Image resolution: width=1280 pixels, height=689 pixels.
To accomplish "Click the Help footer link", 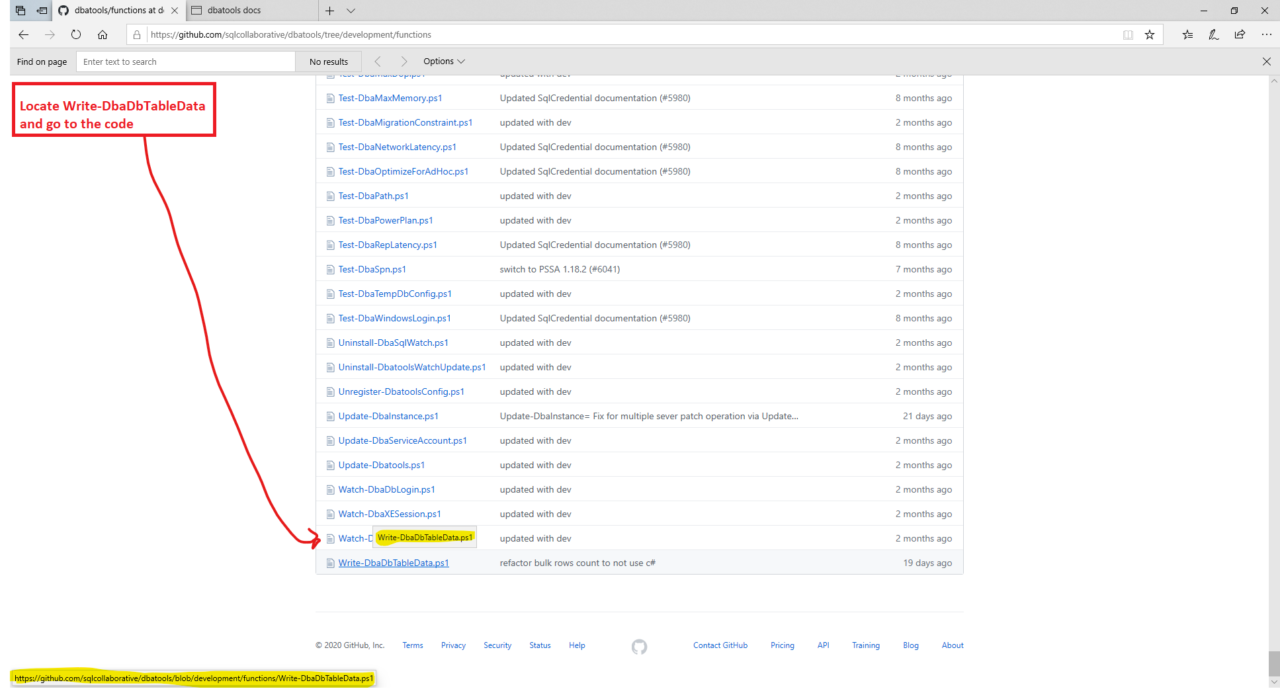I will click(x=577, y=646).
